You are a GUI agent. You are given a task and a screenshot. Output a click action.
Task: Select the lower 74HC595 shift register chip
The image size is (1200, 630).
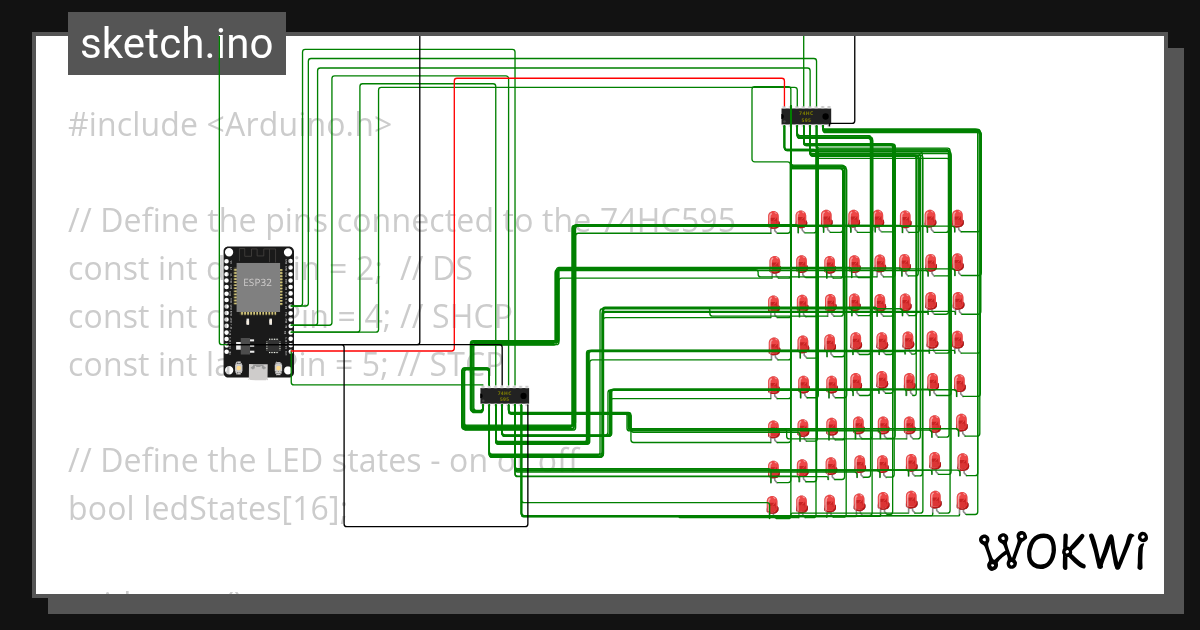pos(506,396)
